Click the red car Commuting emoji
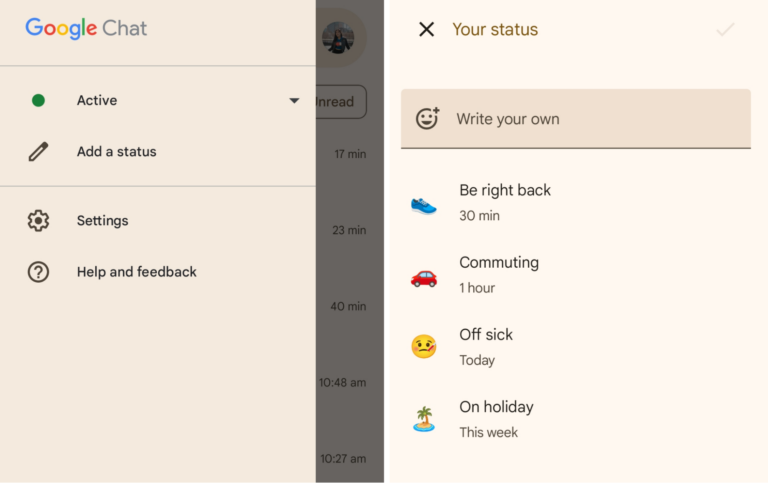 point(424,276)
